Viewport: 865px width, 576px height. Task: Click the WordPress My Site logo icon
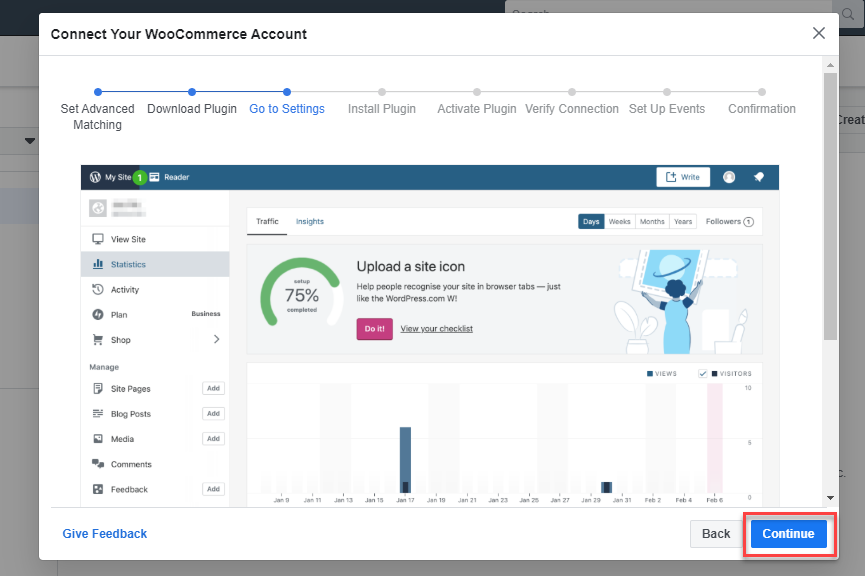95,177
